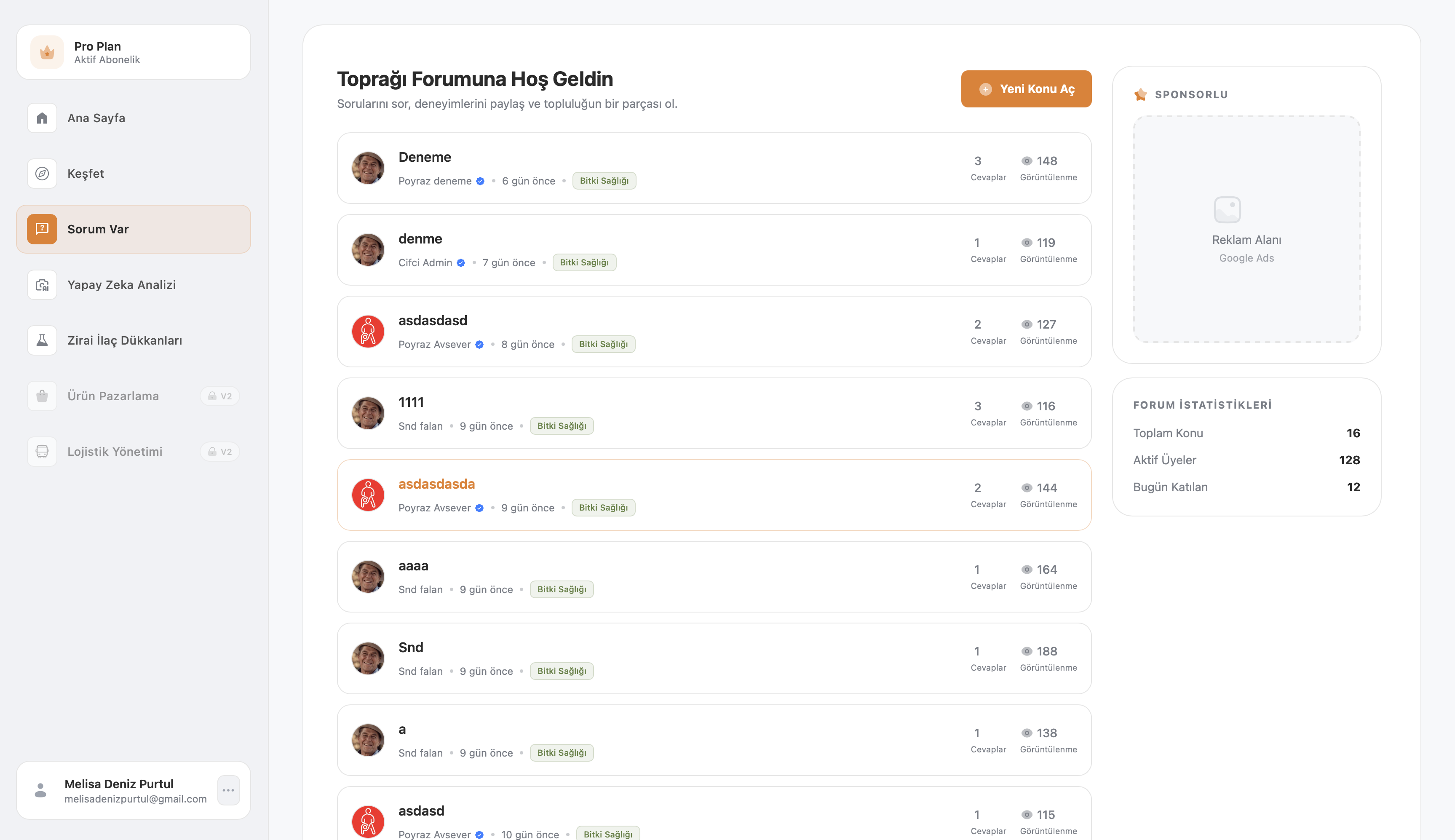Click the verified badge next to Cifci Admin
Screen dimensions: 1455x840
[x=460, y=262]
